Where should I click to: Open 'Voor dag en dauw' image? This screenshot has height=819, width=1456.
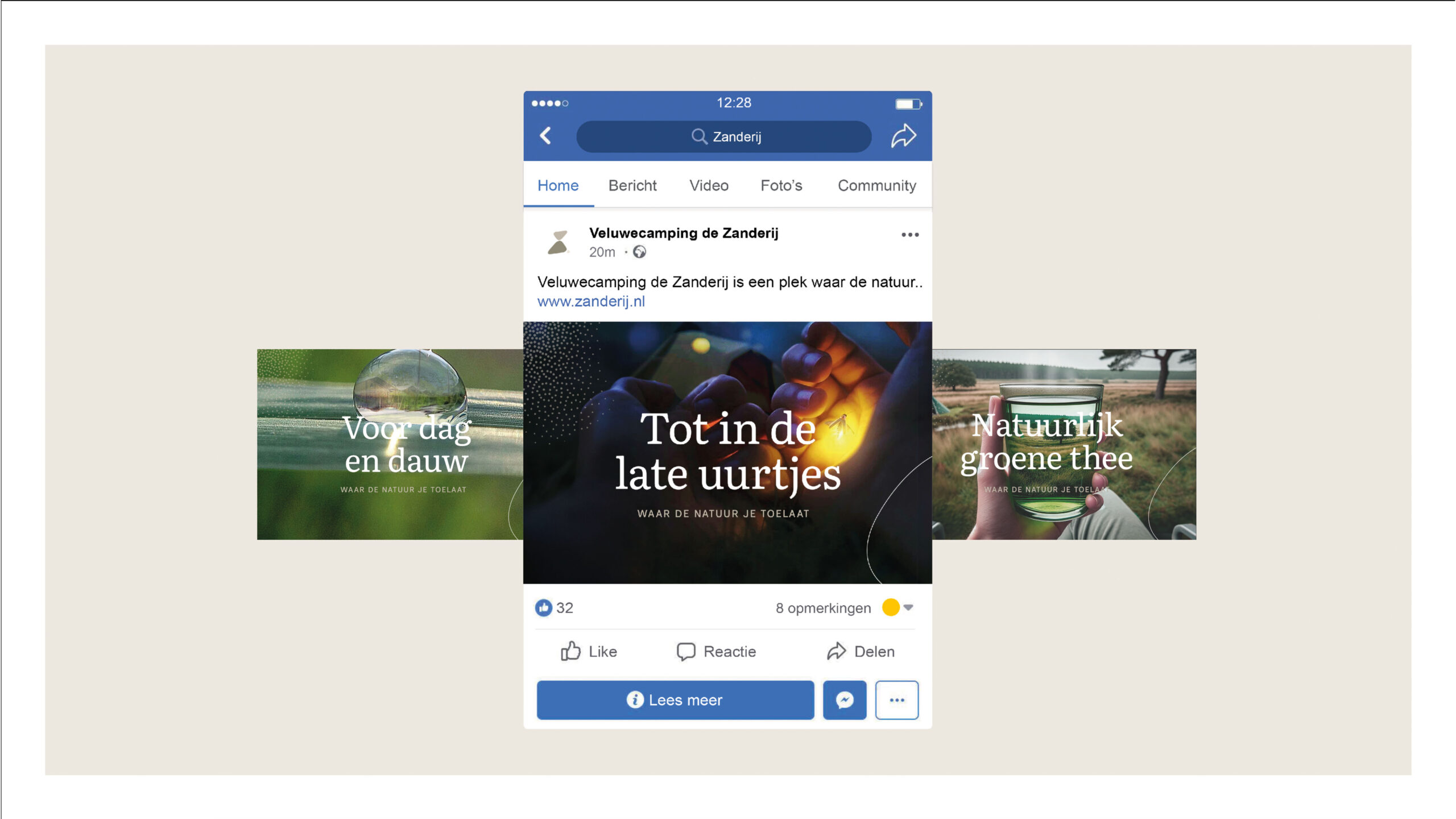(390, 444)
